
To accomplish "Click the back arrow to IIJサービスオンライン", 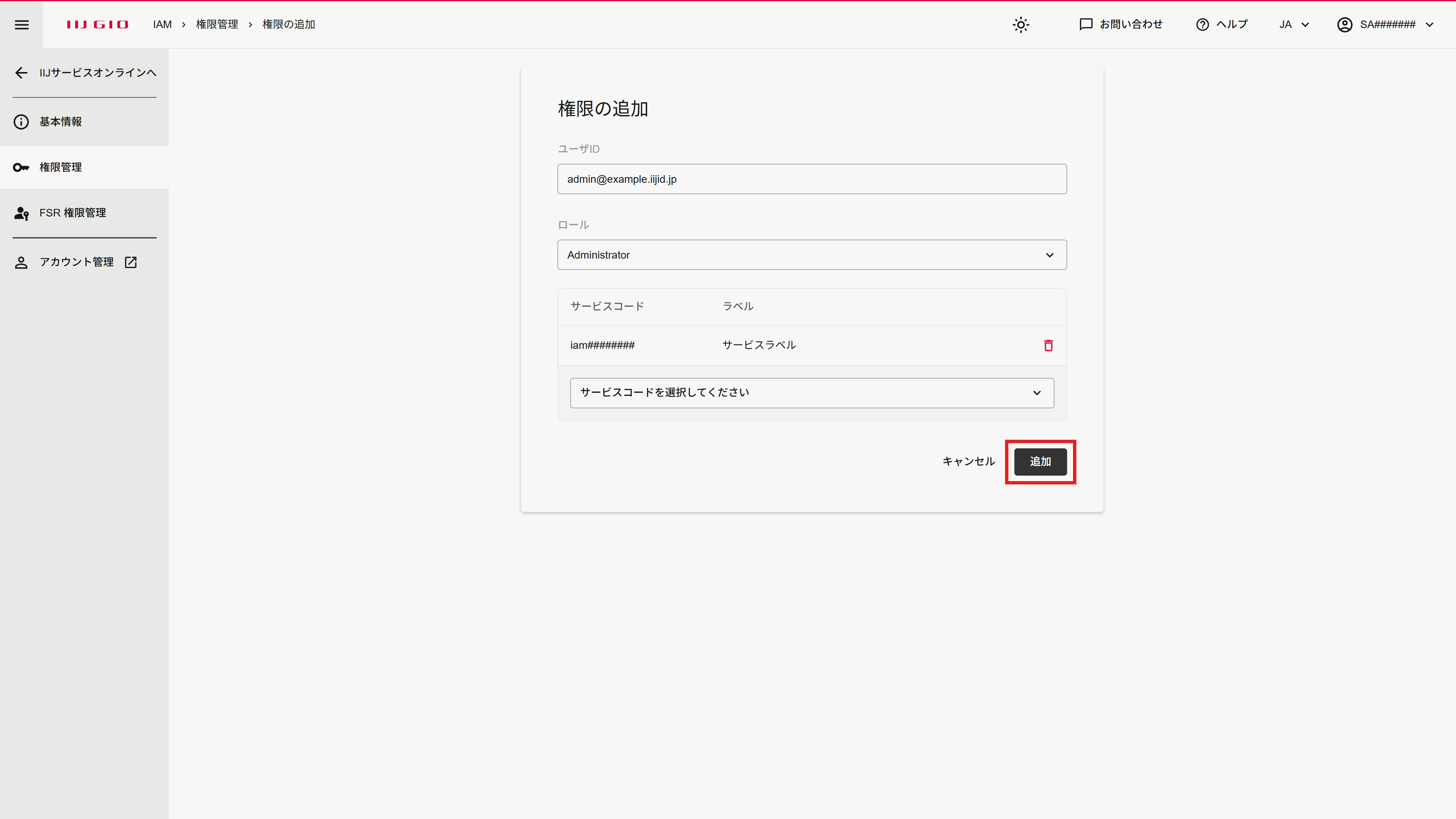I will click(x=21, y=72).
